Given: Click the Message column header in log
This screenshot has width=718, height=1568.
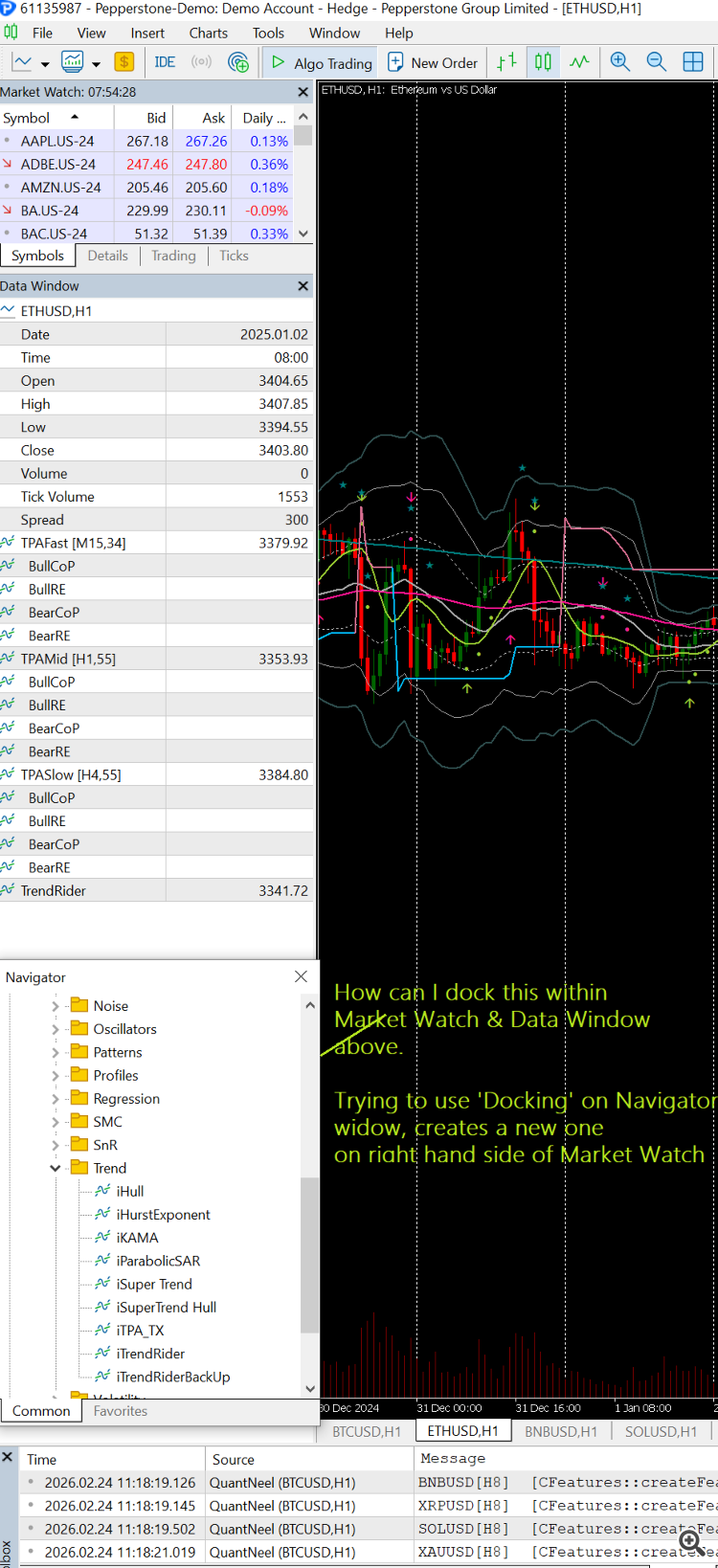Looking at the screenshot, I should tap(565, 1459).
